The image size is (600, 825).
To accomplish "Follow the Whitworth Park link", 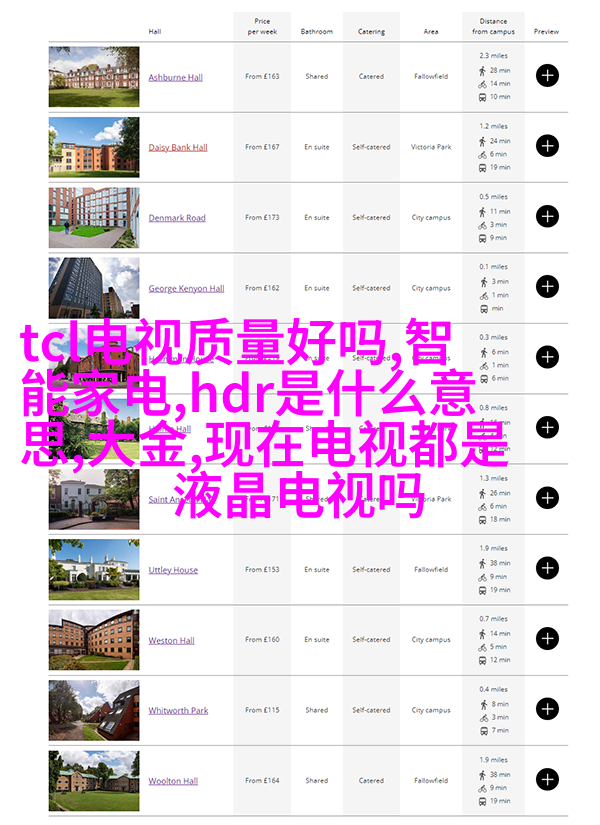I will tap(178, 710).
